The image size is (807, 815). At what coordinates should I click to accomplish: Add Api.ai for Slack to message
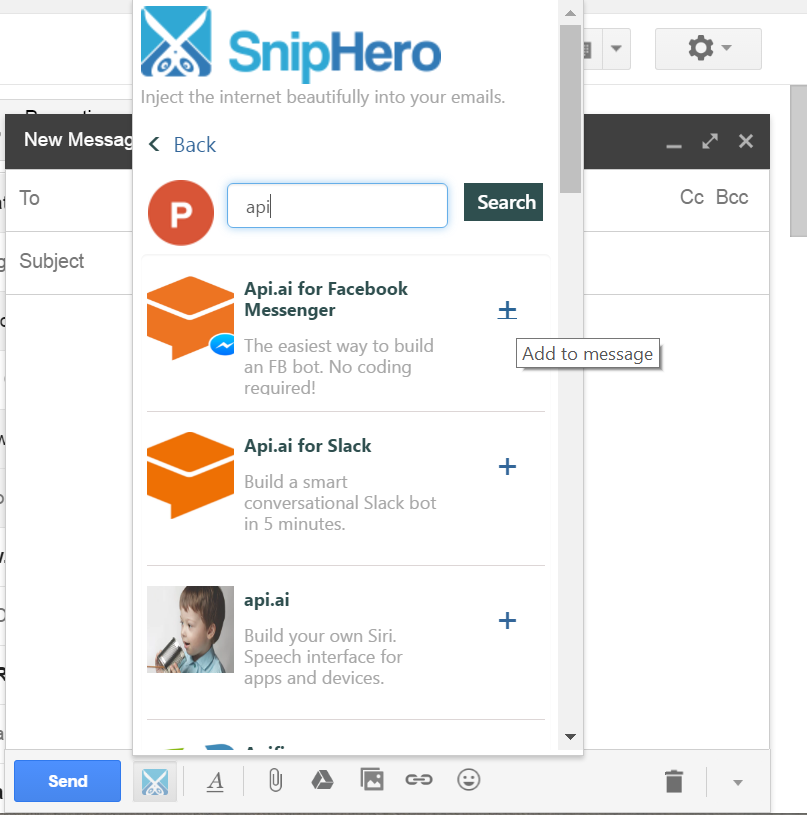tap(507, 467)
